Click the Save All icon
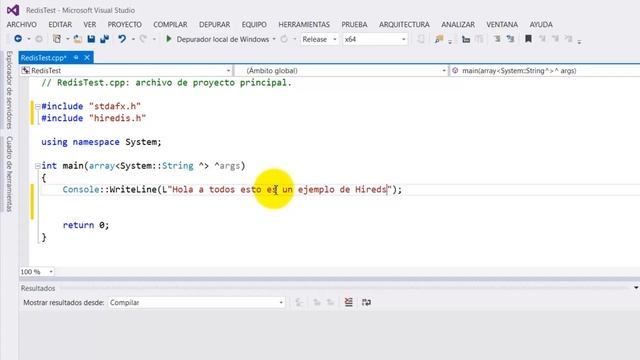 pos(104,39)
